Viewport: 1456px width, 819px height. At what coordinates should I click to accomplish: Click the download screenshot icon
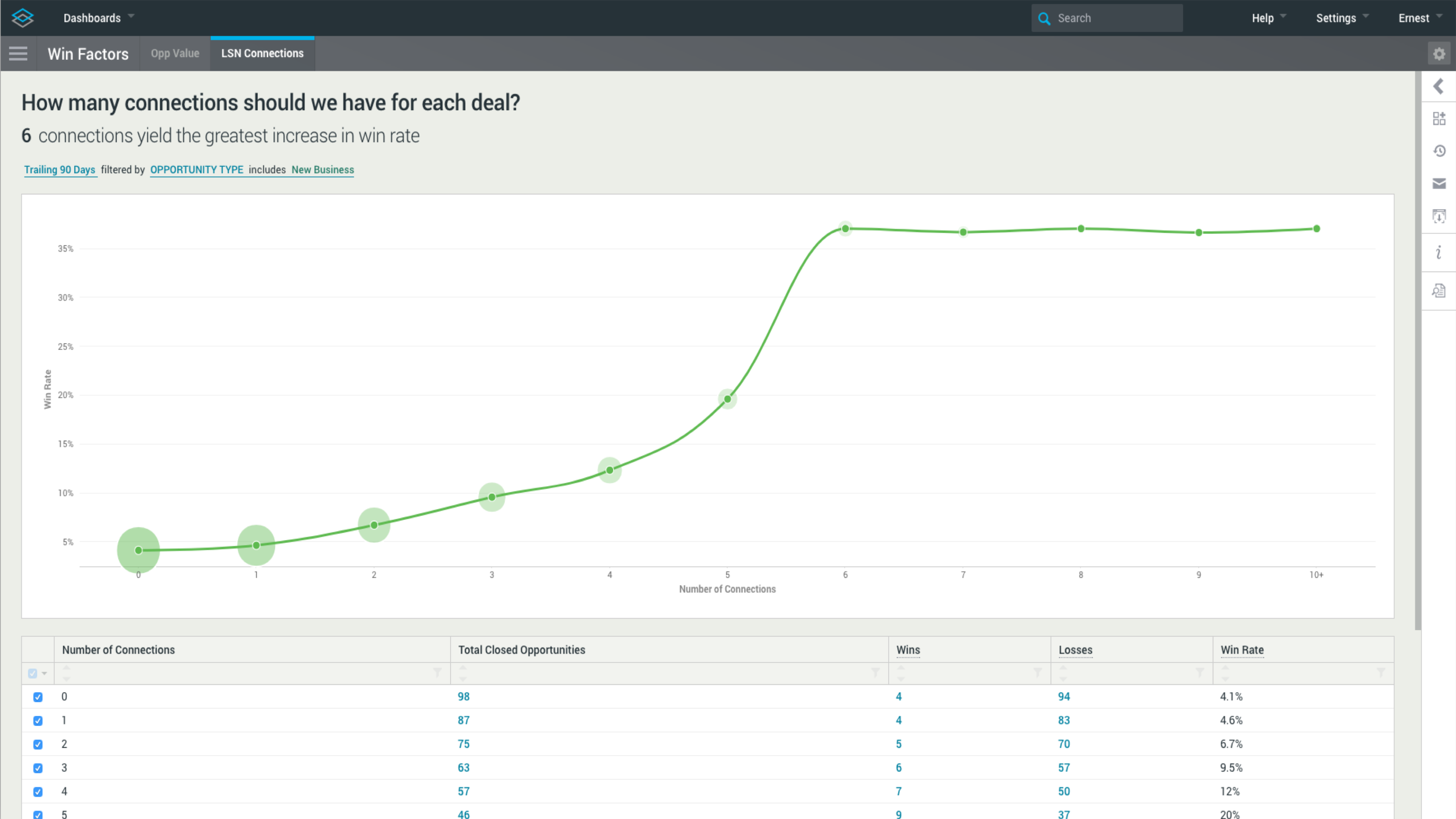pyautogui.click(x=1439, y=216)
